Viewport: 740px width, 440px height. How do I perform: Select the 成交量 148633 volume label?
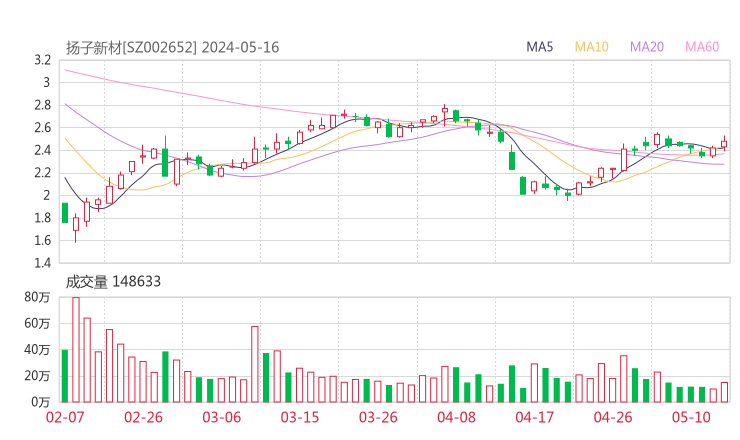point(113,282)
